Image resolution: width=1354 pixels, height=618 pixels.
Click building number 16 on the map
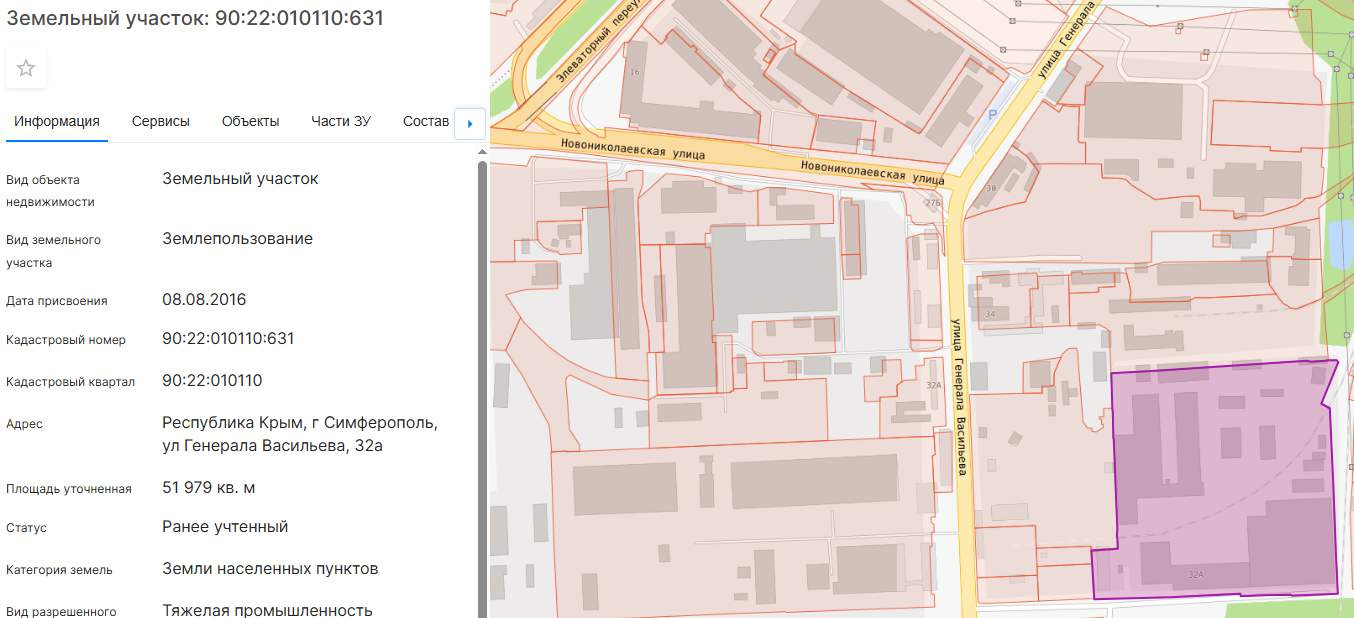(x=635, y=72)
